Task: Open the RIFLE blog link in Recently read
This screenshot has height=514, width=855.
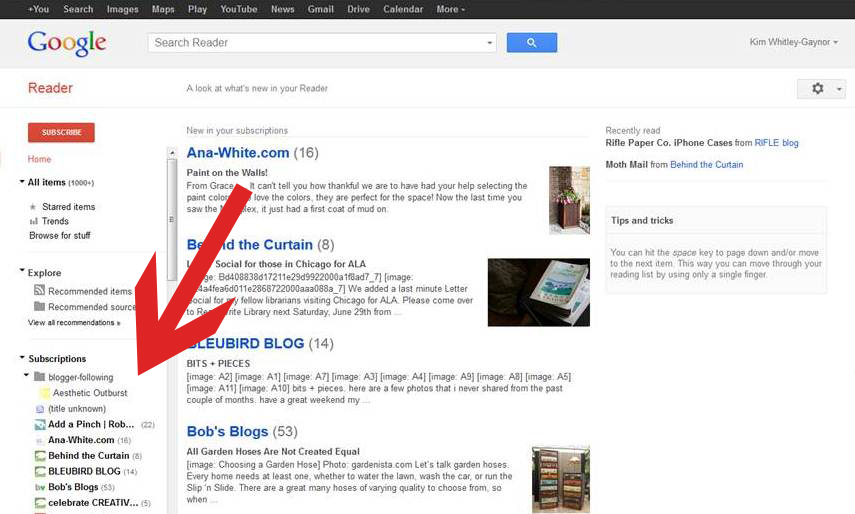Action: tap(776, 143)
